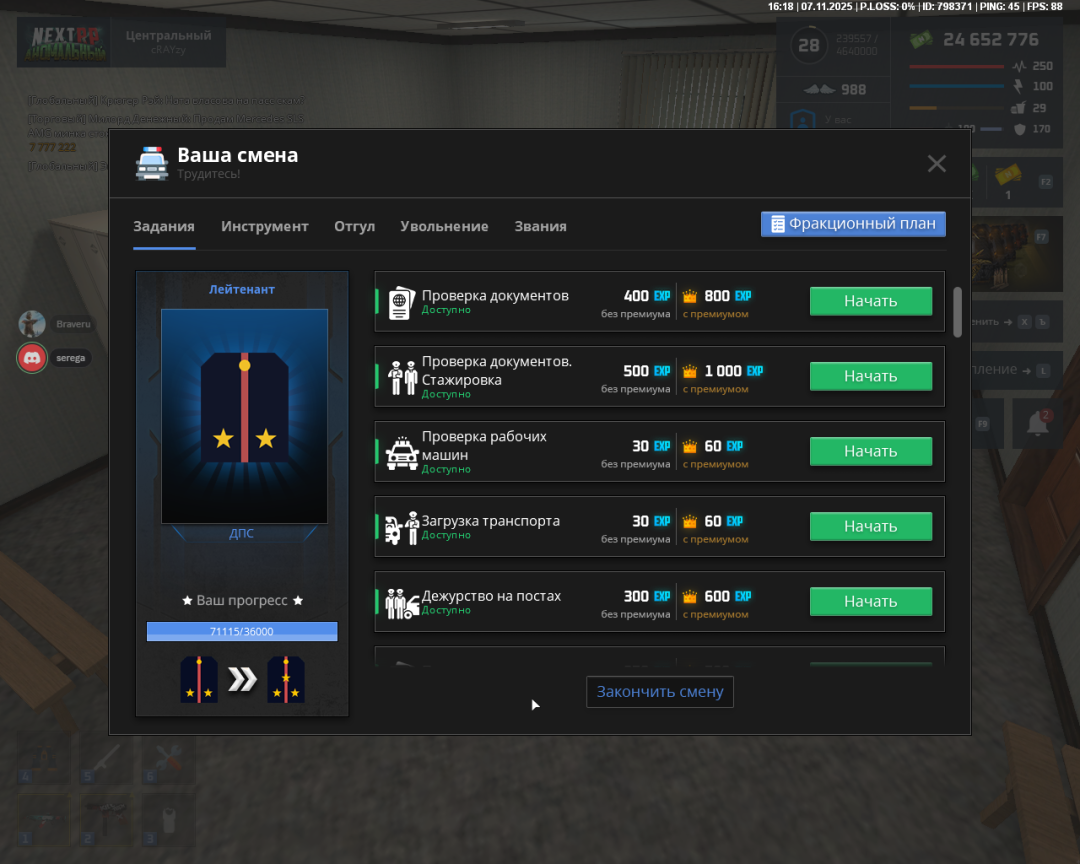This screenshot has height=864, width=1080.
Task: Go to the Звания tab
Action: pyautogui.click(x=540, y=226)
